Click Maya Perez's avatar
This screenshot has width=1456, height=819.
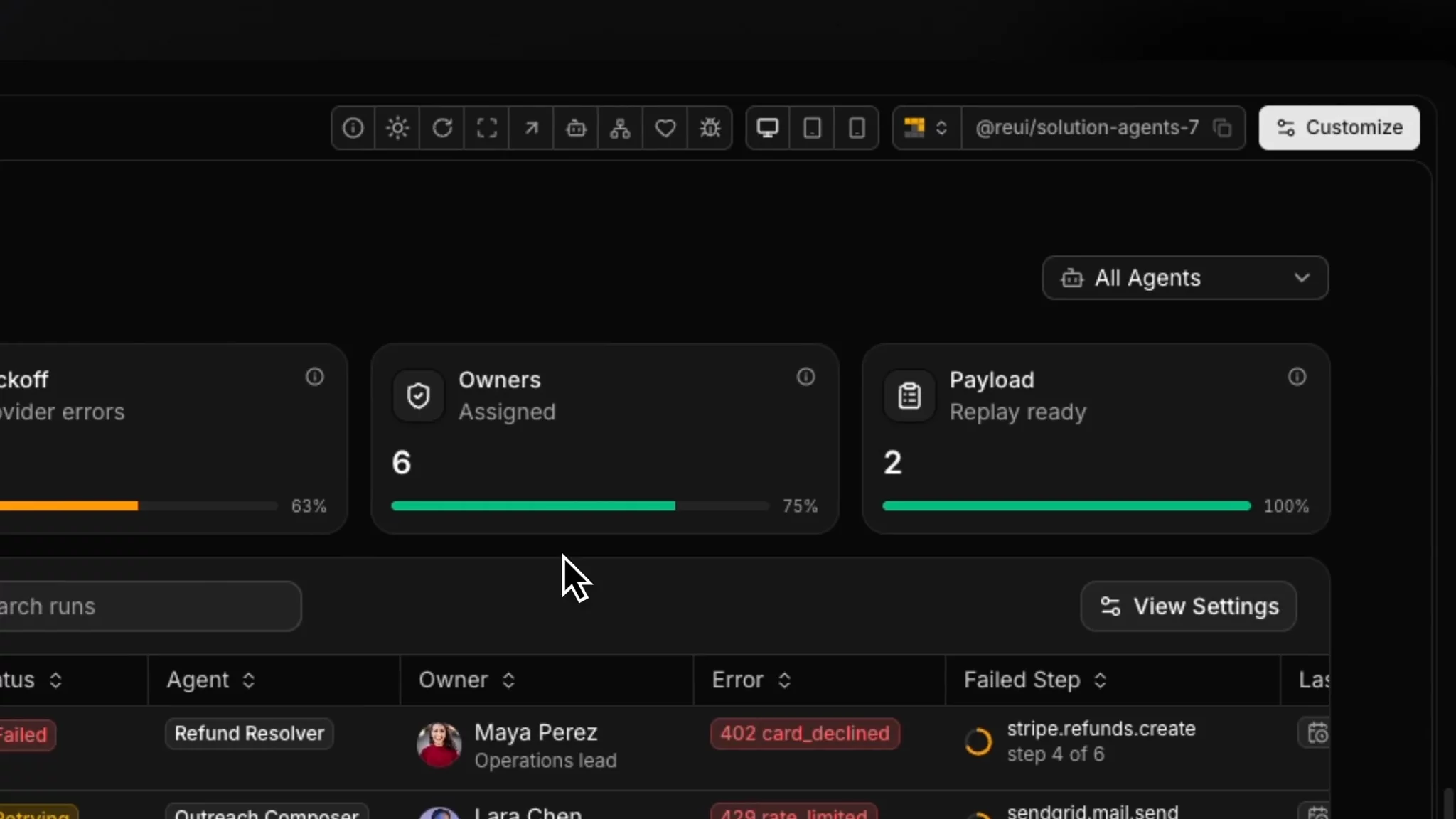coord(439,745)
